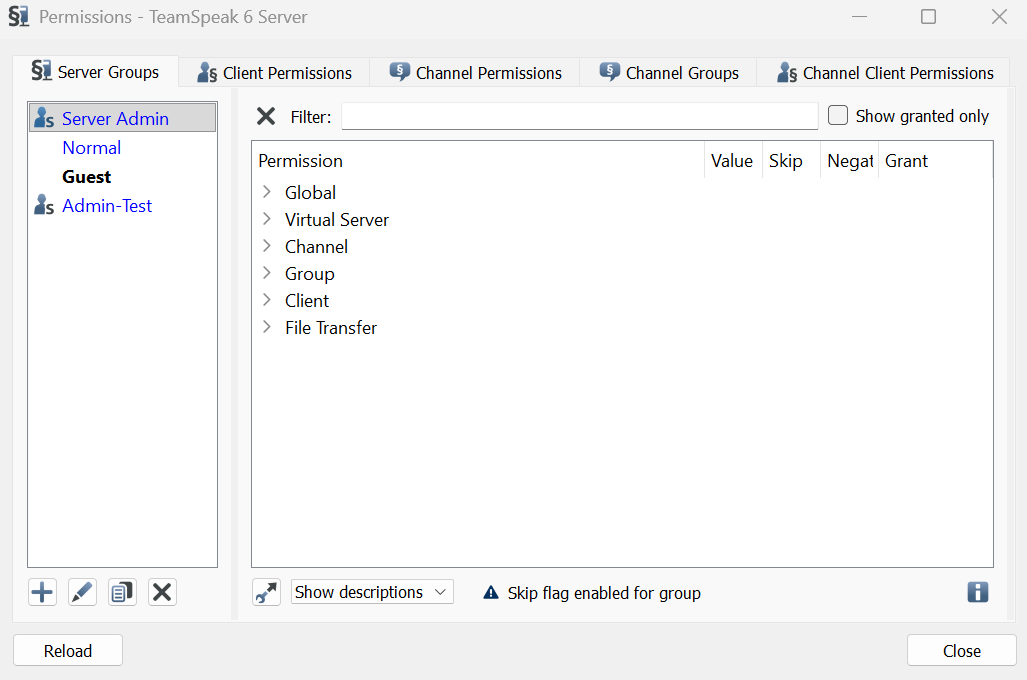Viewport: 1027px width, 680px height.
Task: Click the rename group pencil icon
Action: 83,592
